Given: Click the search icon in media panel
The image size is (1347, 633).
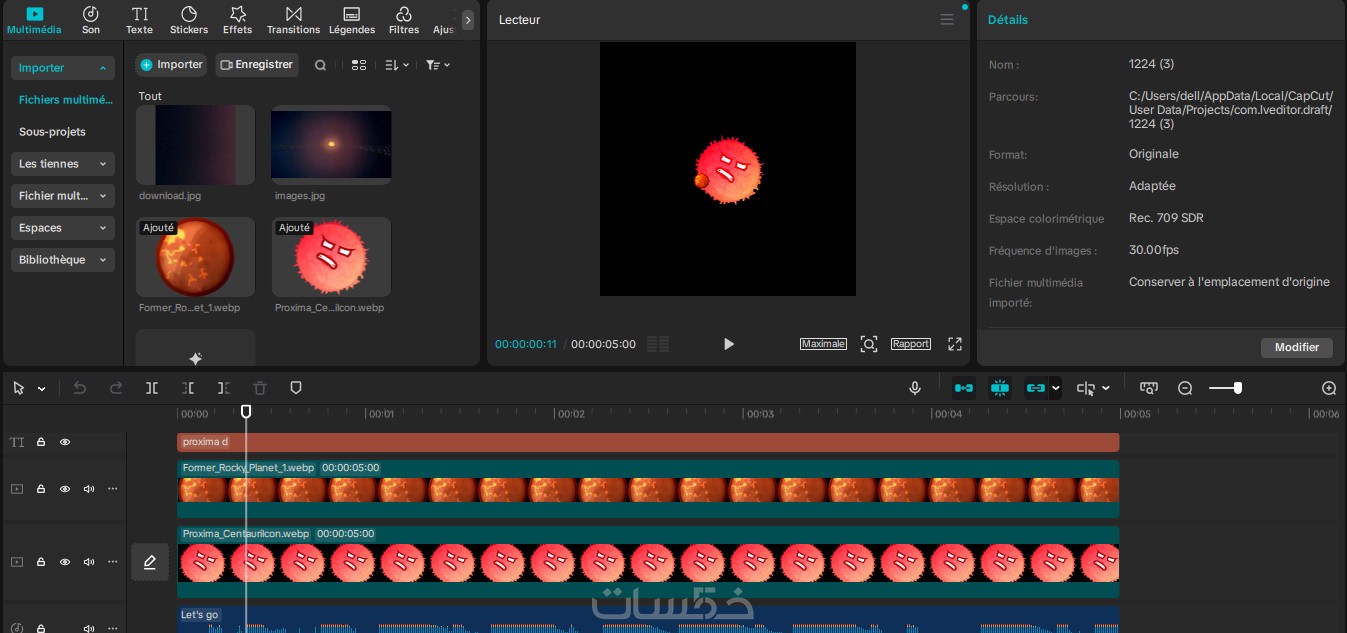Looking at the screenshot, I should 320,65.
